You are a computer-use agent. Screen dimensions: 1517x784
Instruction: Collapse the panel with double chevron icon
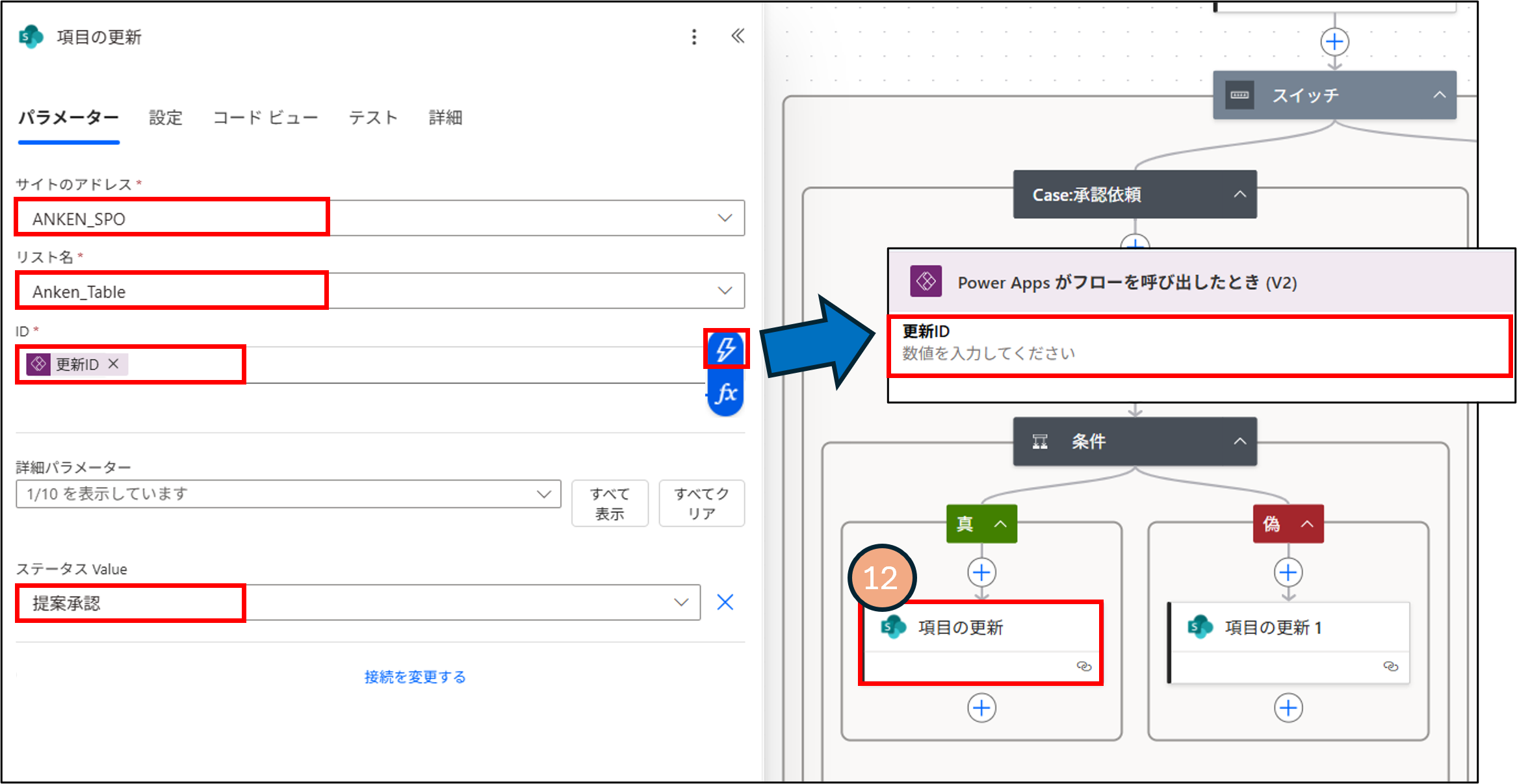[738, 36]
